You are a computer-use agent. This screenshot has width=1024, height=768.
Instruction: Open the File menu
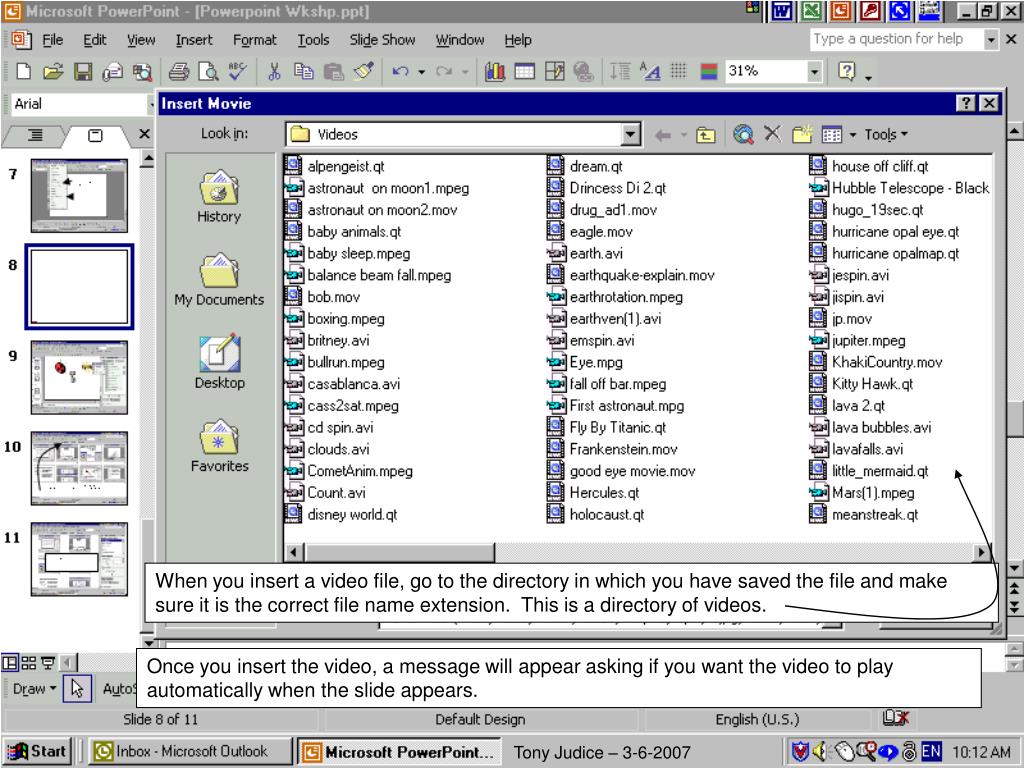[52, 40]
